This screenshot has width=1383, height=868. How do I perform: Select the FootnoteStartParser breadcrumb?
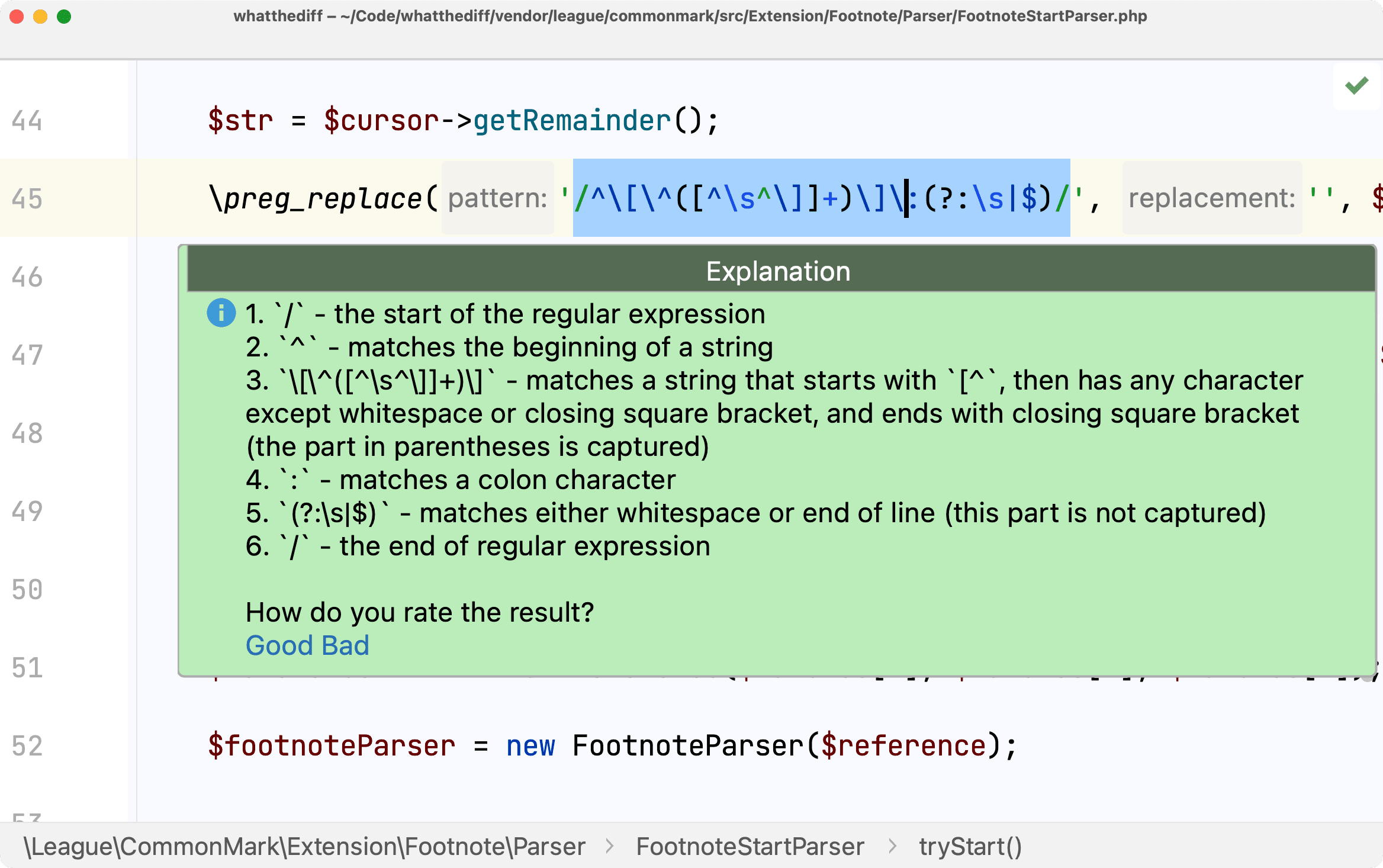[750, 847]
